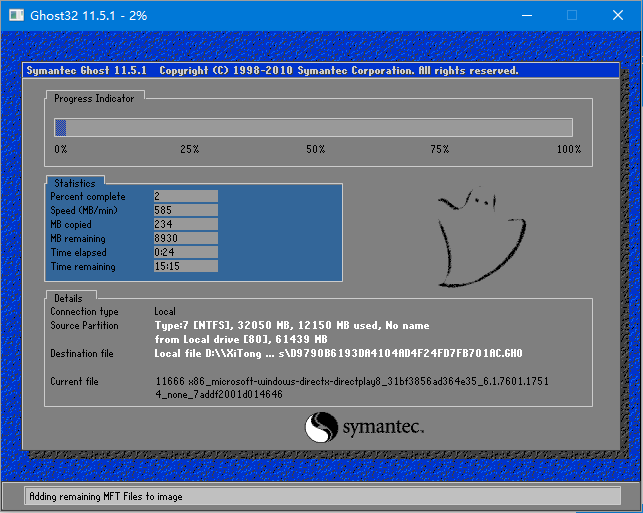Click the MB copied value 234
The height and width of the screenshot is (513, 643).
[x=184, y=225]
